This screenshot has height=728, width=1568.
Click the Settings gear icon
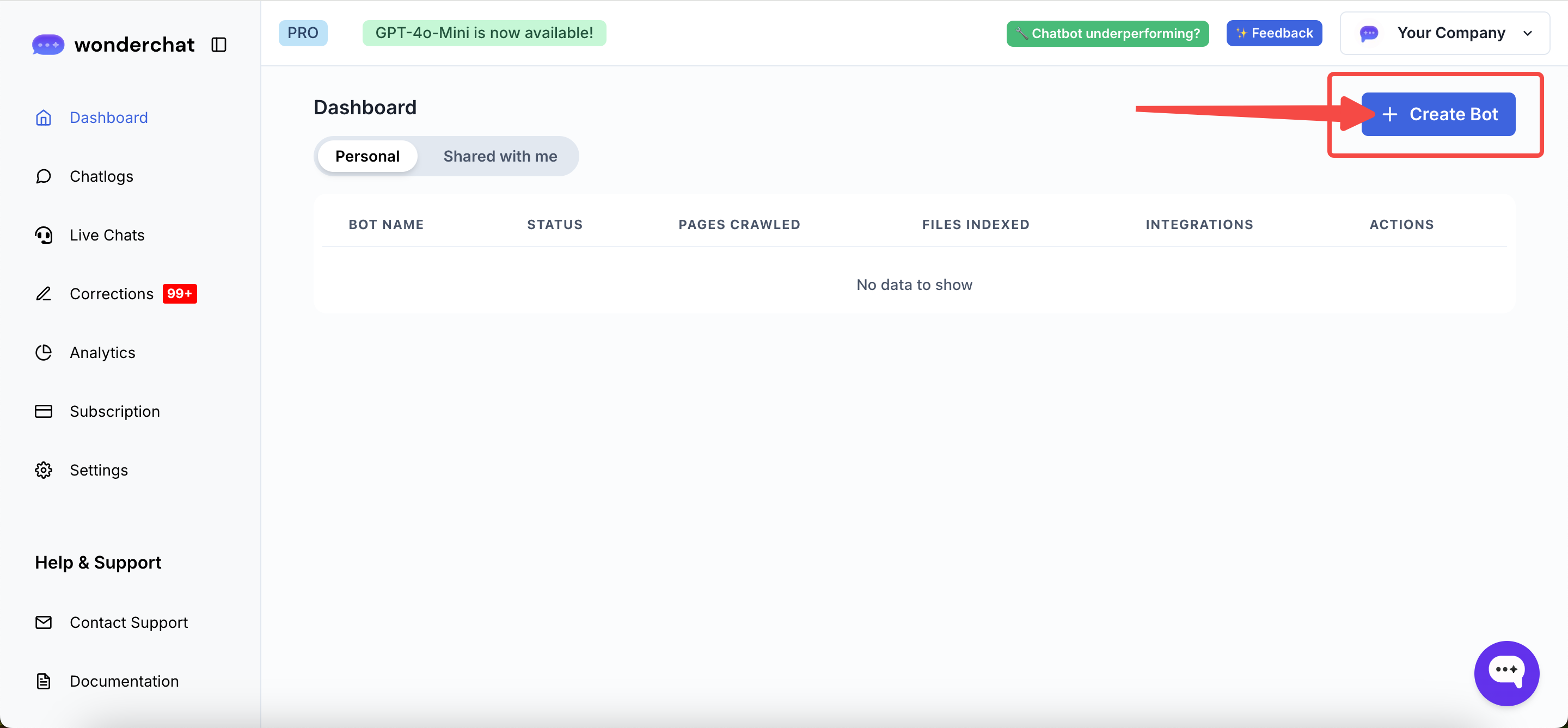tap(44, 470)
